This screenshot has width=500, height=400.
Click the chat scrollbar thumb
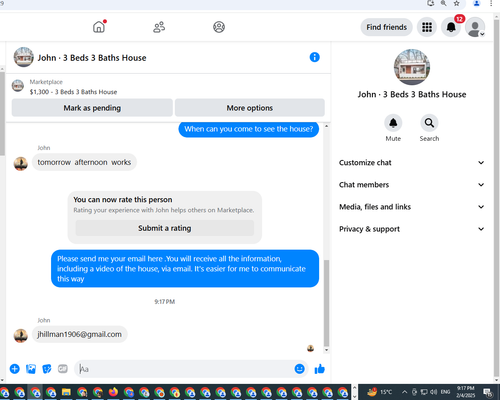pos(326,303)
